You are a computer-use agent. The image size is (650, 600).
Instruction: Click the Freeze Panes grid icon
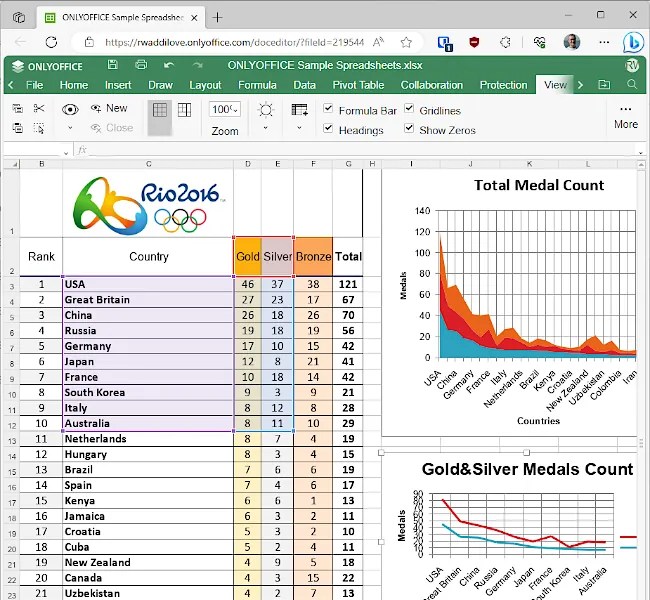point(300,110)
